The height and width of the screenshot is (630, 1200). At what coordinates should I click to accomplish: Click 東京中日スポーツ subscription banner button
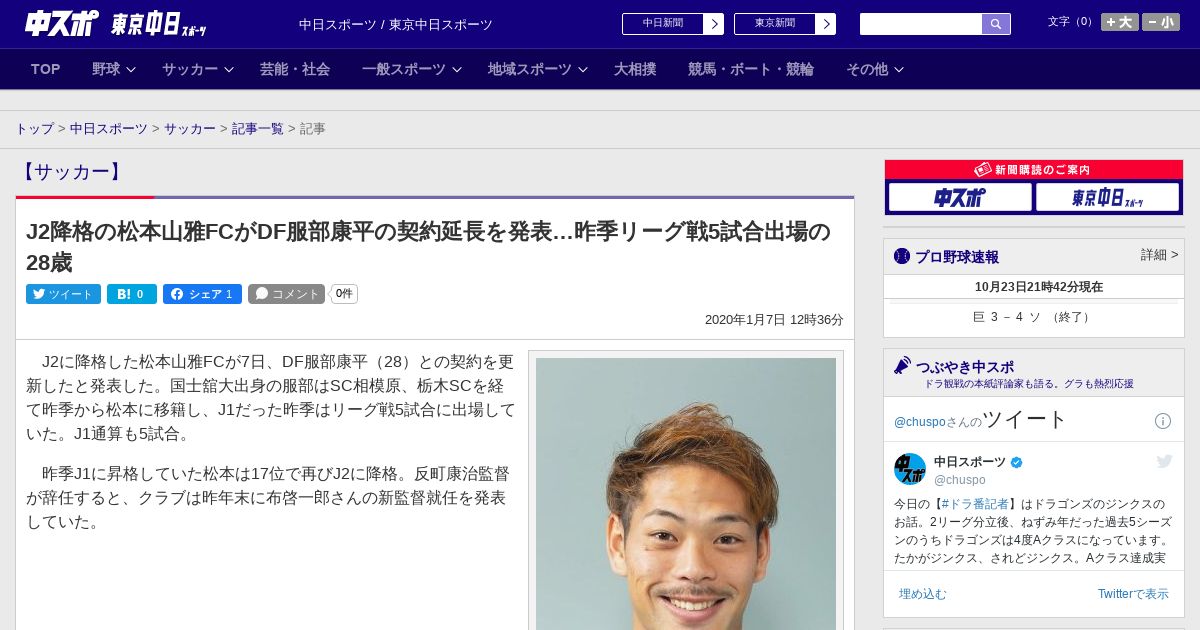click(1107, 197)
